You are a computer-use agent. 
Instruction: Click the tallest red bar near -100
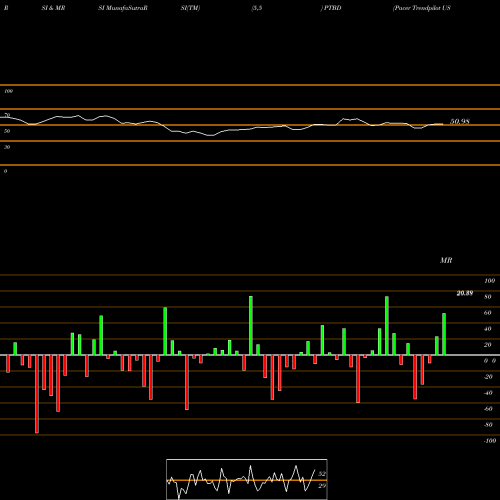(37, 394)
